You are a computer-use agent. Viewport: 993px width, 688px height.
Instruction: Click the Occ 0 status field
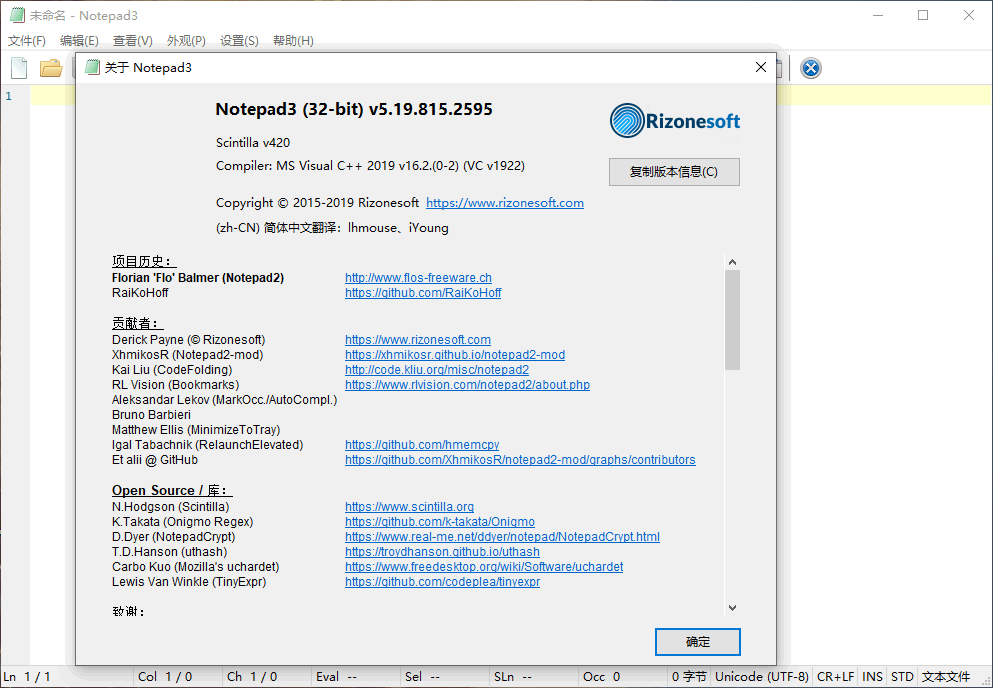point(623,677)
